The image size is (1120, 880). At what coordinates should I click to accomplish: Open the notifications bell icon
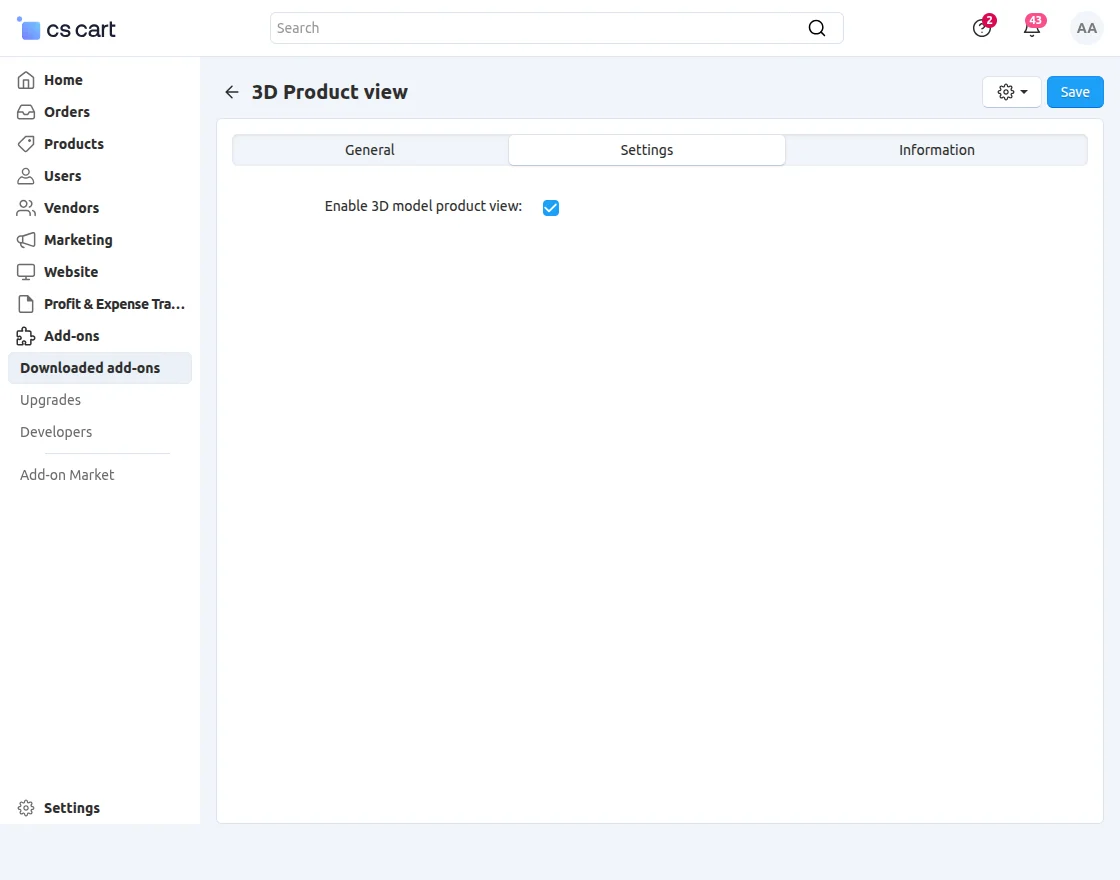click(x=1032, y=28)
